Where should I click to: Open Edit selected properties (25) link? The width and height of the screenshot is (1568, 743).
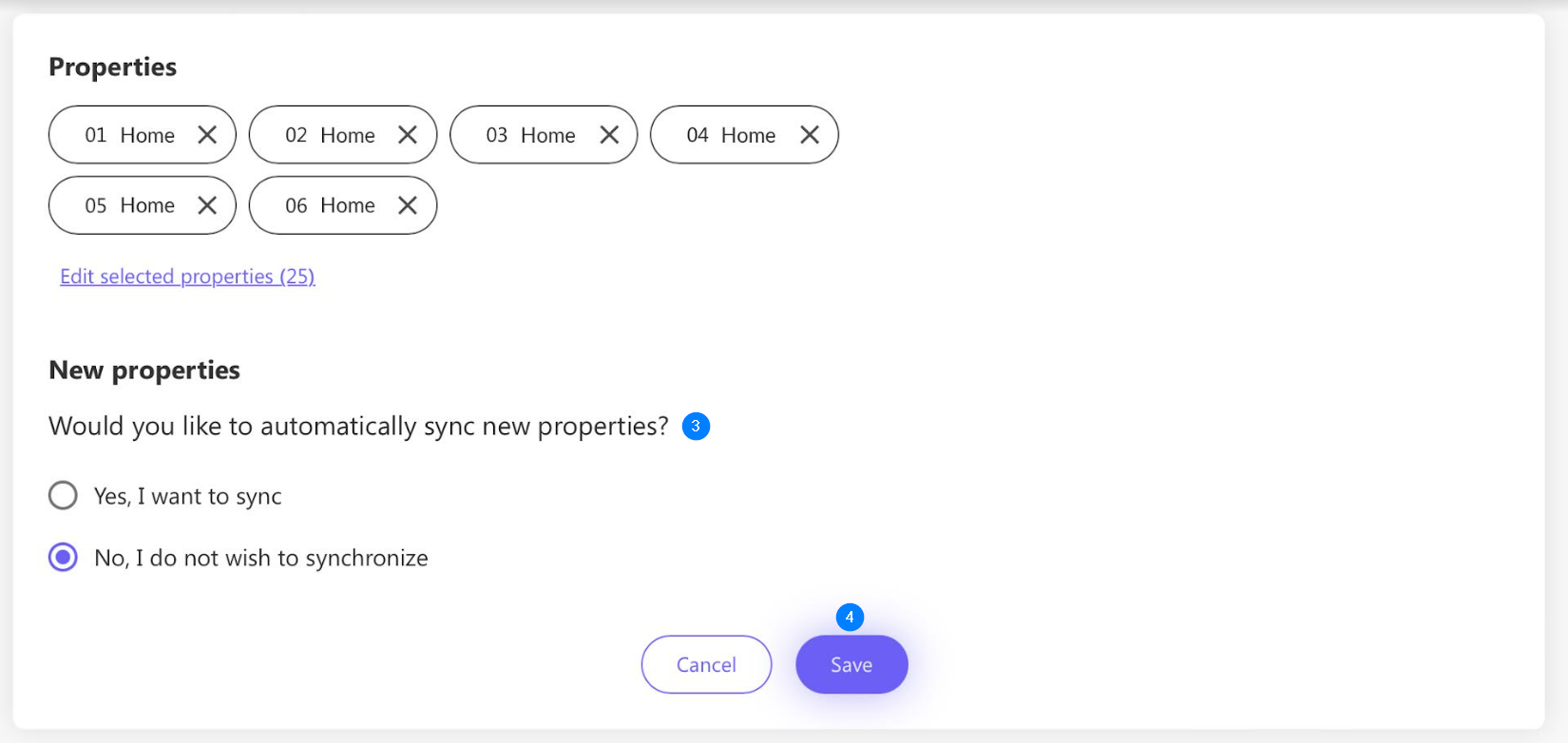[x=187, y=276]
